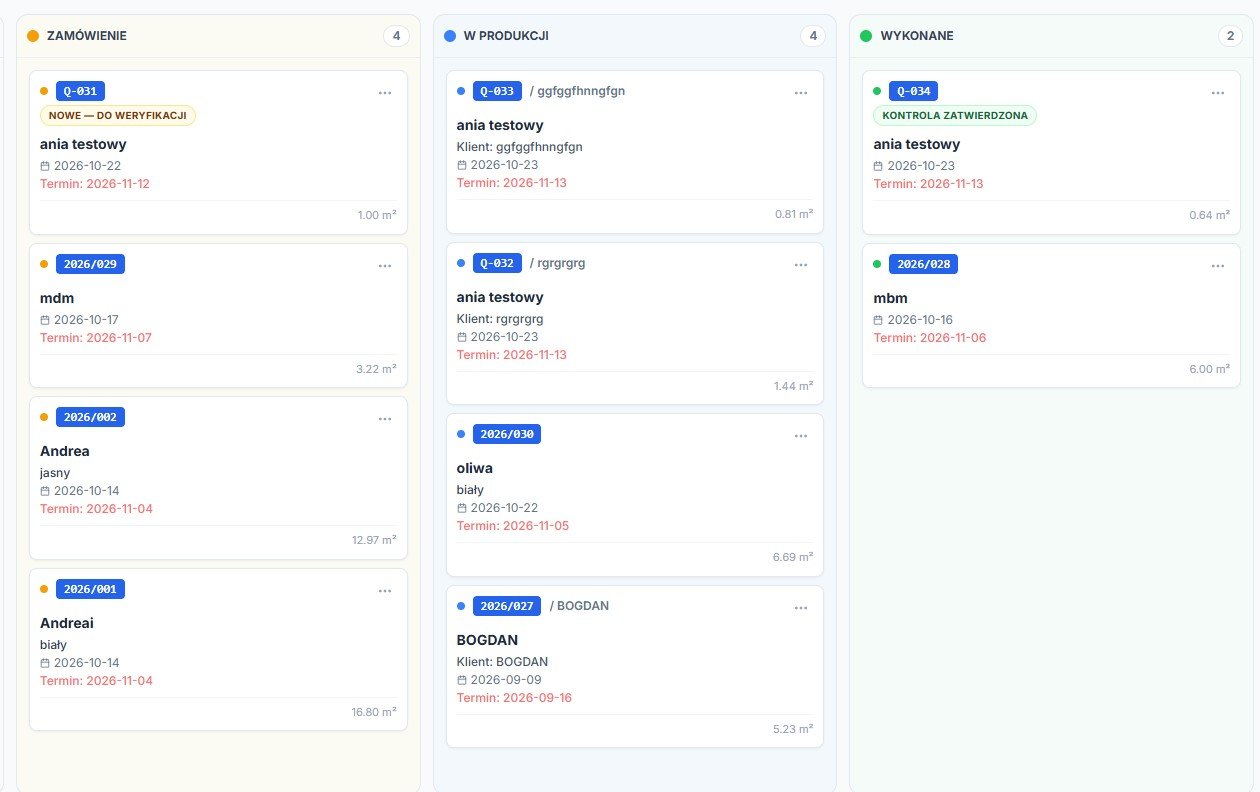Click the count badge in the WYKONANE column
This screenshot has width=1260, height=792.
point(1229,36)
